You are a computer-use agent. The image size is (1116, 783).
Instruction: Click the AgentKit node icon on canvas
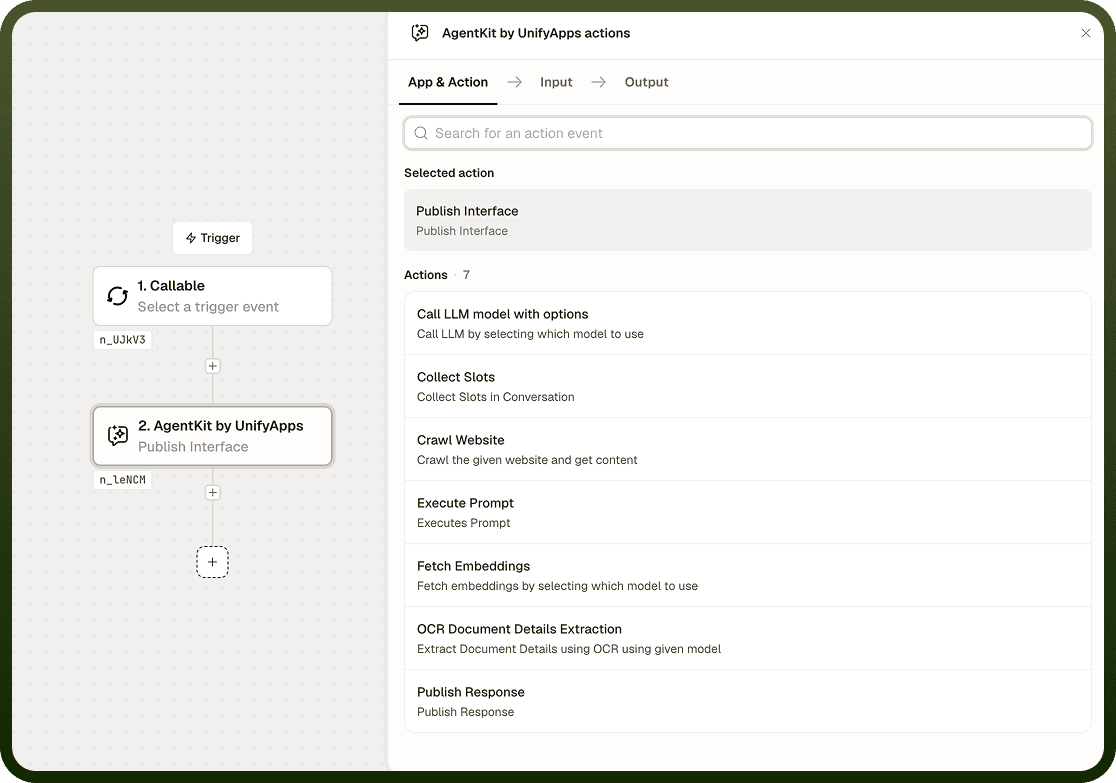click(117, 435)
